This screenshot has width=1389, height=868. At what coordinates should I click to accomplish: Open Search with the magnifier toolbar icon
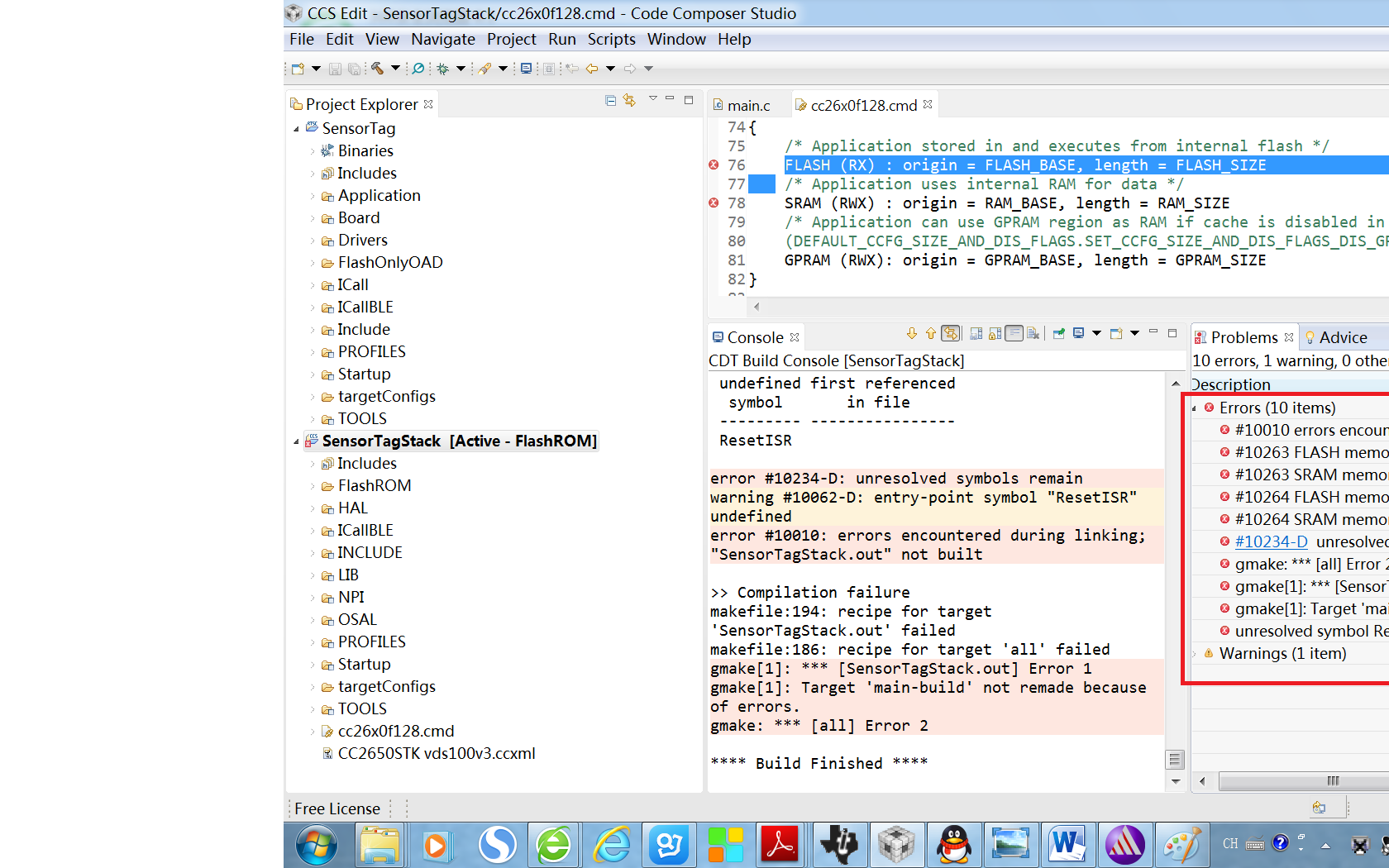point(418,69)
